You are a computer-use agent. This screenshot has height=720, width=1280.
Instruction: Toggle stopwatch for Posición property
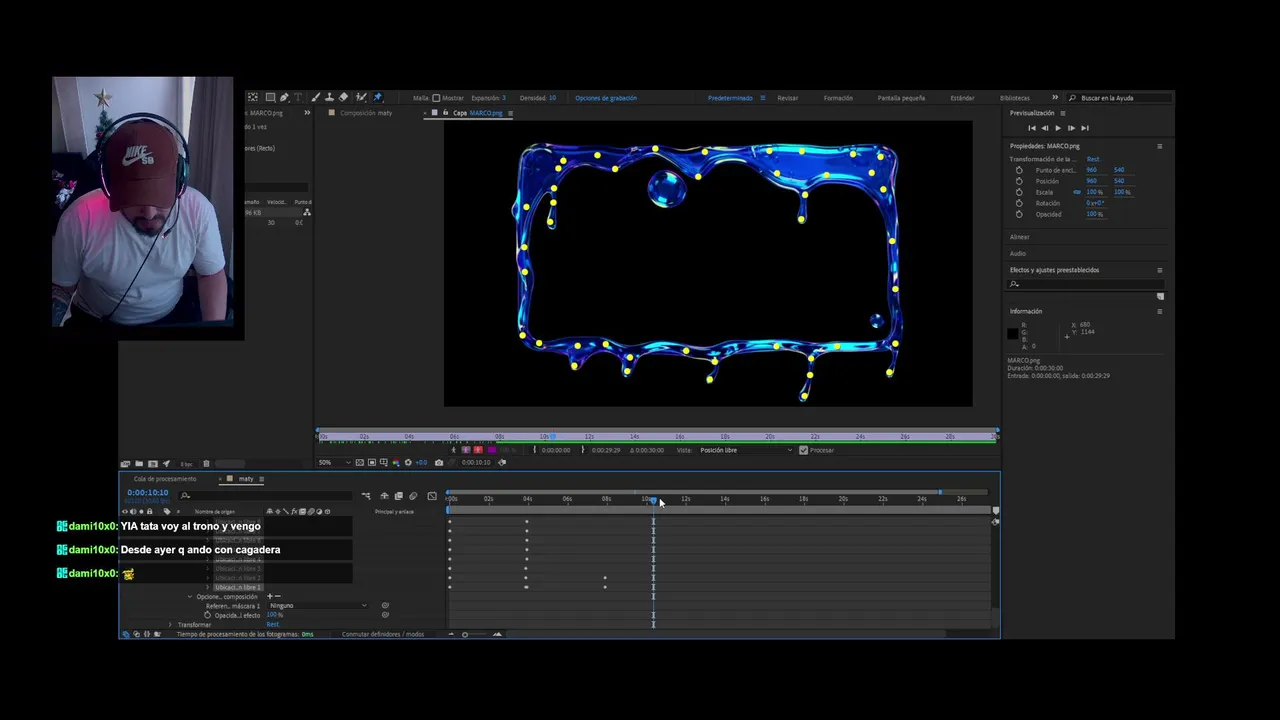click(x=1019, y=181)
